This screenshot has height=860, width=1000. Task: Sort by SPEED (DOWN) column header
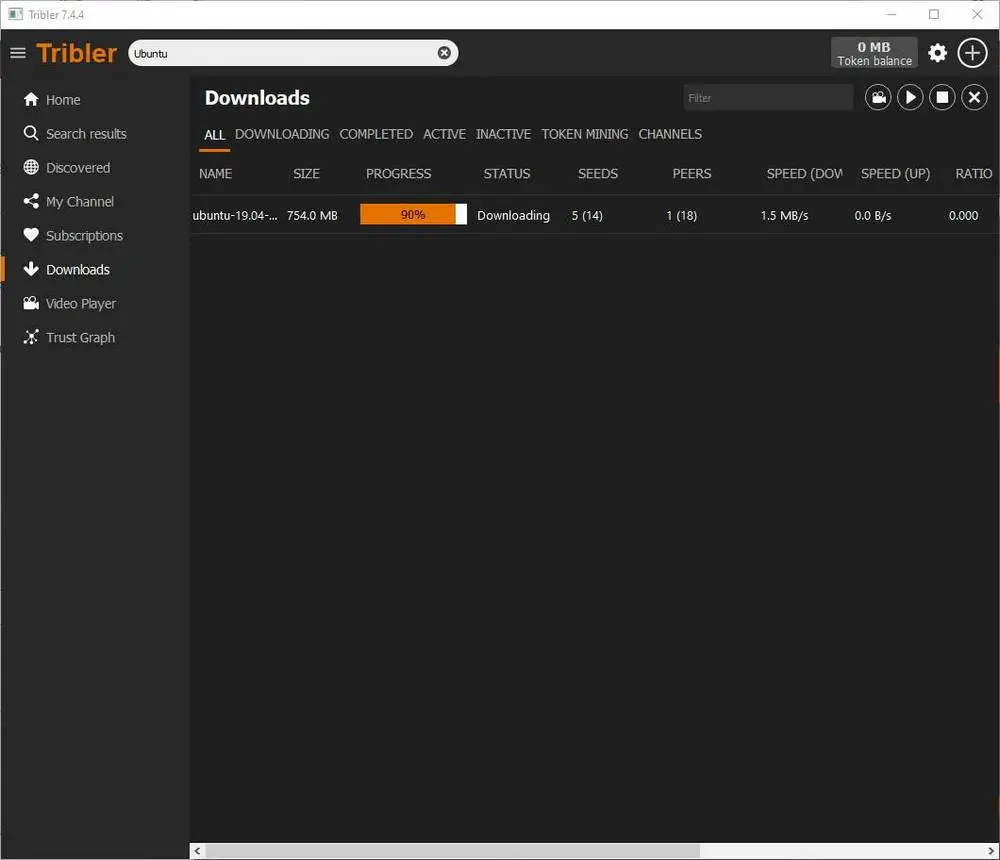click(x=804, y=174)
